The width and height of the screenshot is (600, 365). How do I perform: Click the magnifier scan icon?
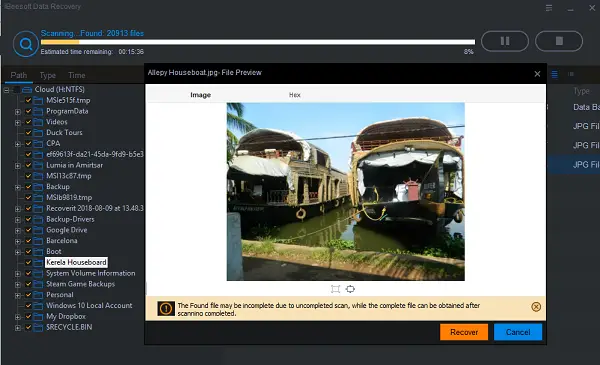click(x=26, y=44)
